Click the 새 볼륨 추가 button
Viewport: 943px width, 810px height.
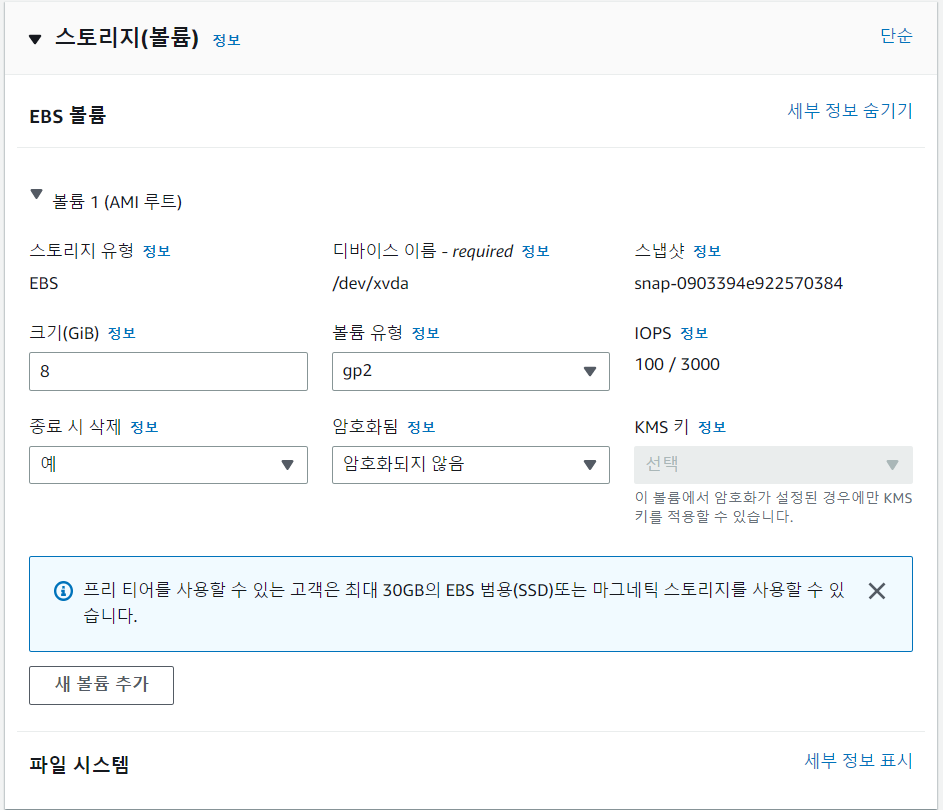[100, 685]
